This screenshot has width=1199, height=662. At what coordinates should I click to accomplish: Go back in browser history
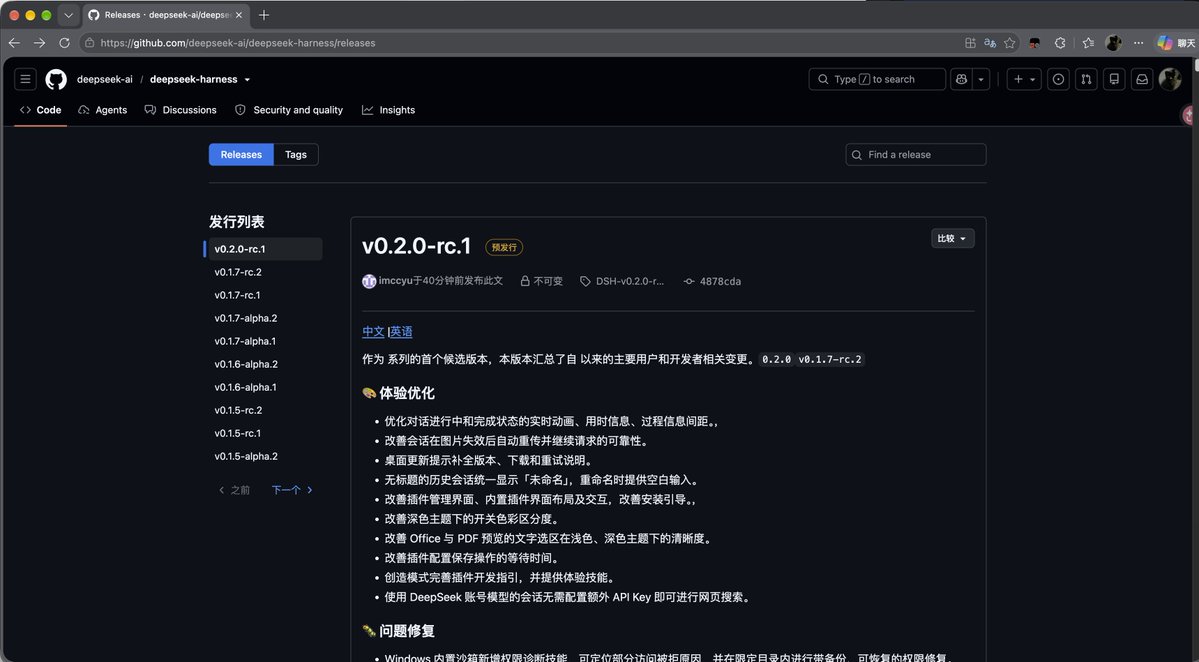coord(14,43)
